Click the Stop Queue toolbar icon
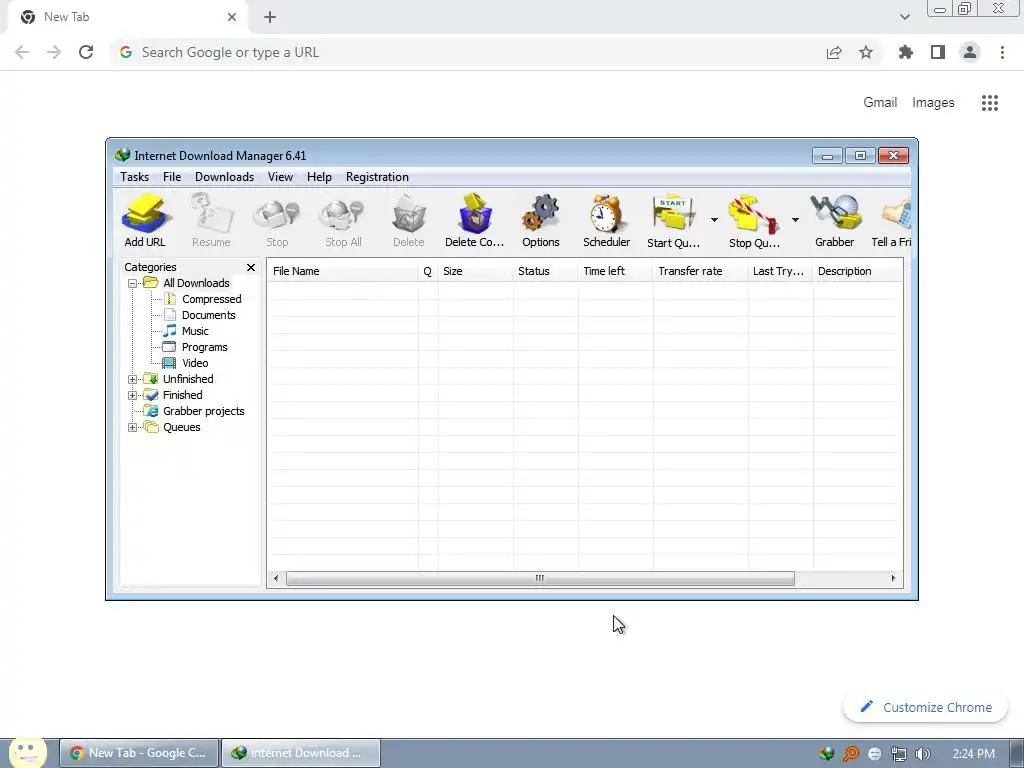Image resolution: width=1024 pixels, height=768 pixels. pos(754,220)
